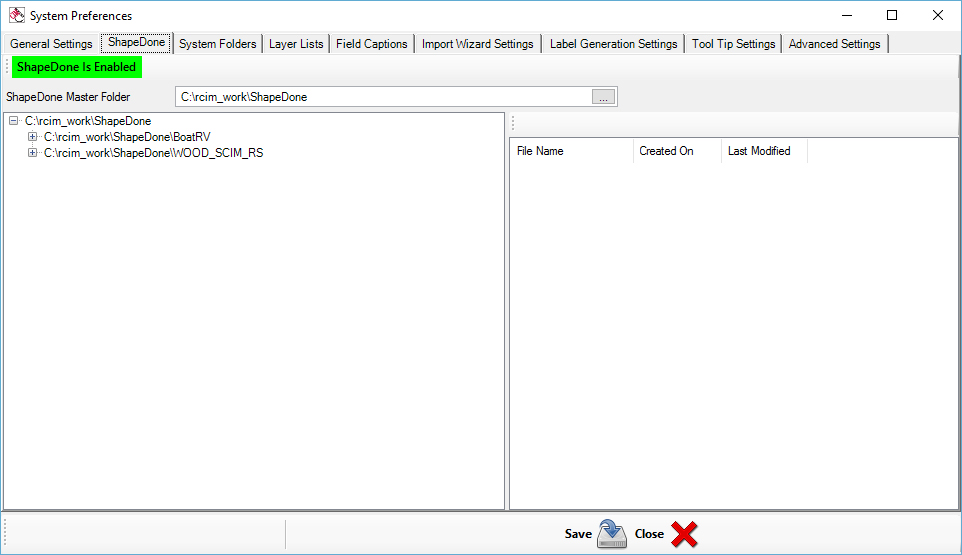Select the Advanced Settings tab

click(x=834, y=44)
